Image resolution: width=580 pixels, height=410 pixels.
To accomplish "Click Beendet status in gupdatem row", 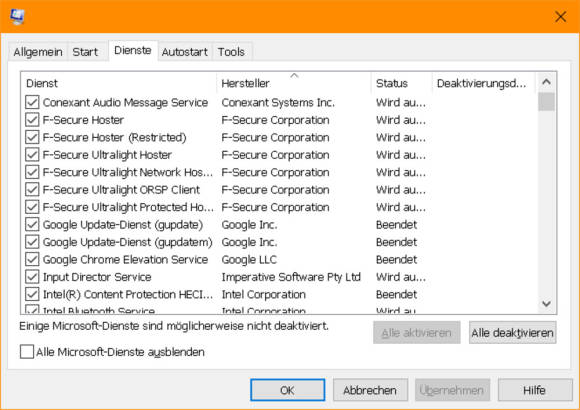I will pyautogui.click(x=396, y=242).
